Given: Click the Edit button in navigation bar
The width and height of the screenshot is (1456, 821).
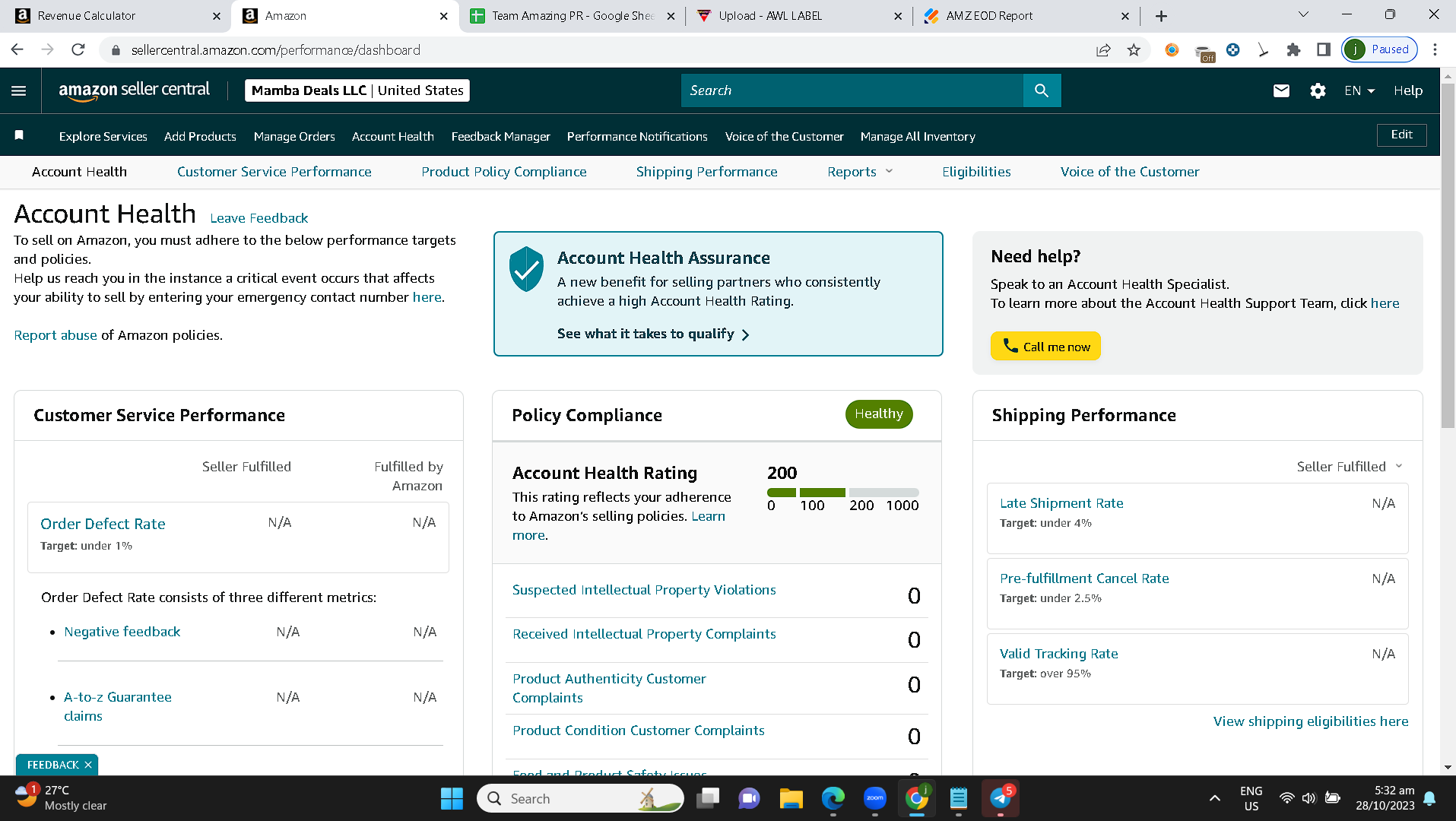Looking at the screenshot, I should 1401,135.
